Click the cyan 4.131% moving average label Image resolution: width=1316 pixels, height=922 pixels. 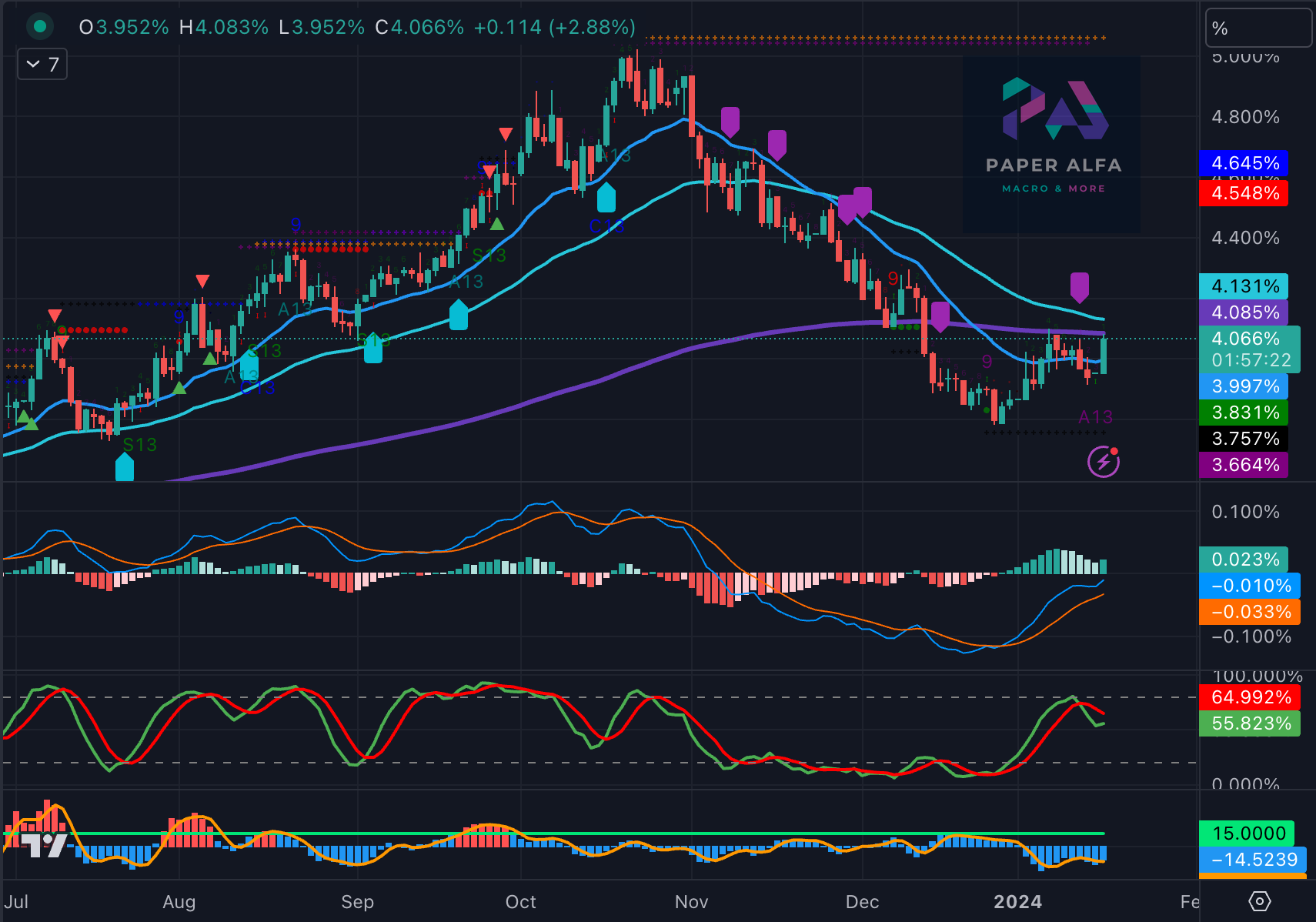tap(1244, 286)
